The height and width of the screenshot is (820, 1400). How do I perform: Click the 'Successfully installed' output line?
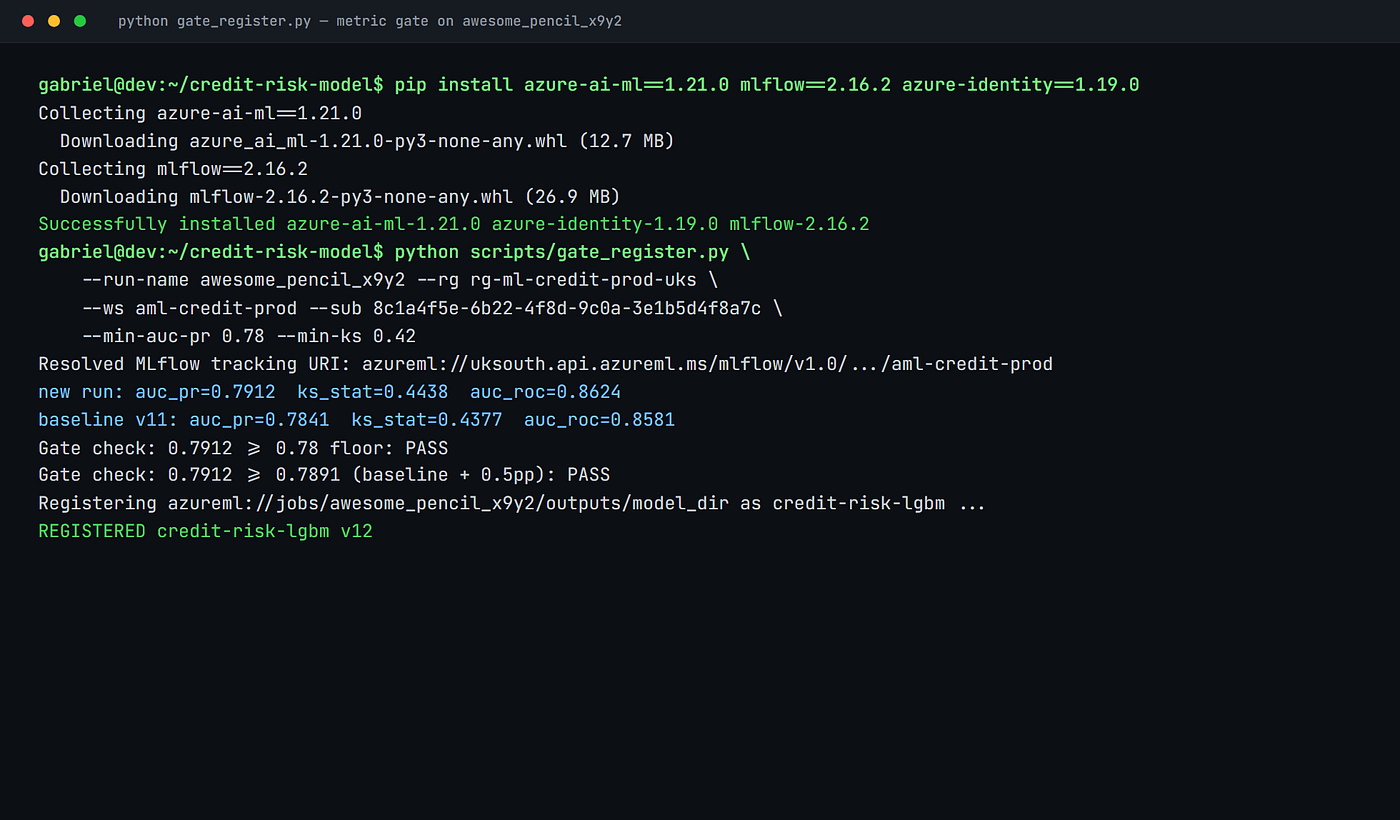tap(453, 225)
